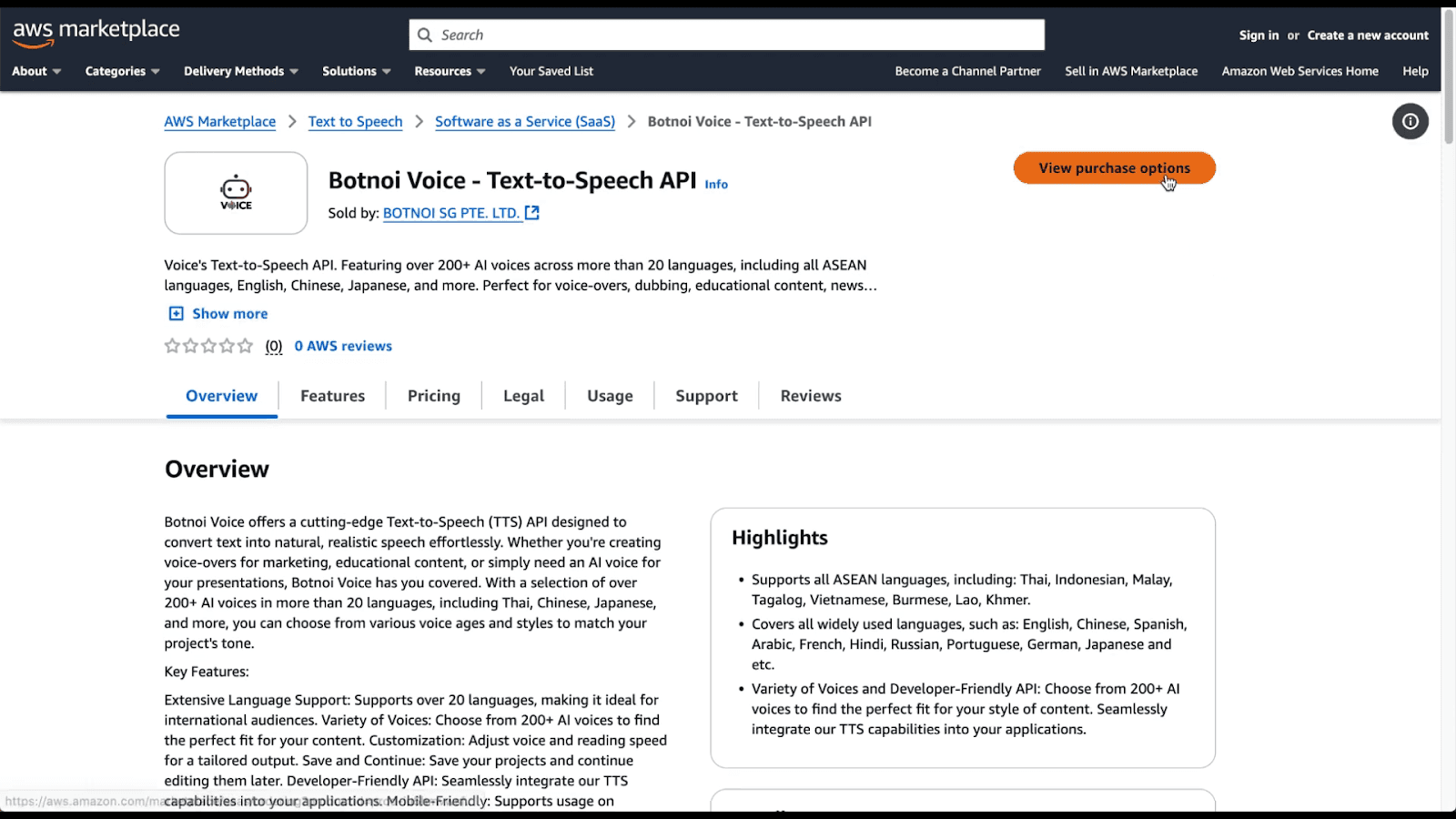Open the Info link beside title
Screen dimensions: 1456x819
point(716,185)
